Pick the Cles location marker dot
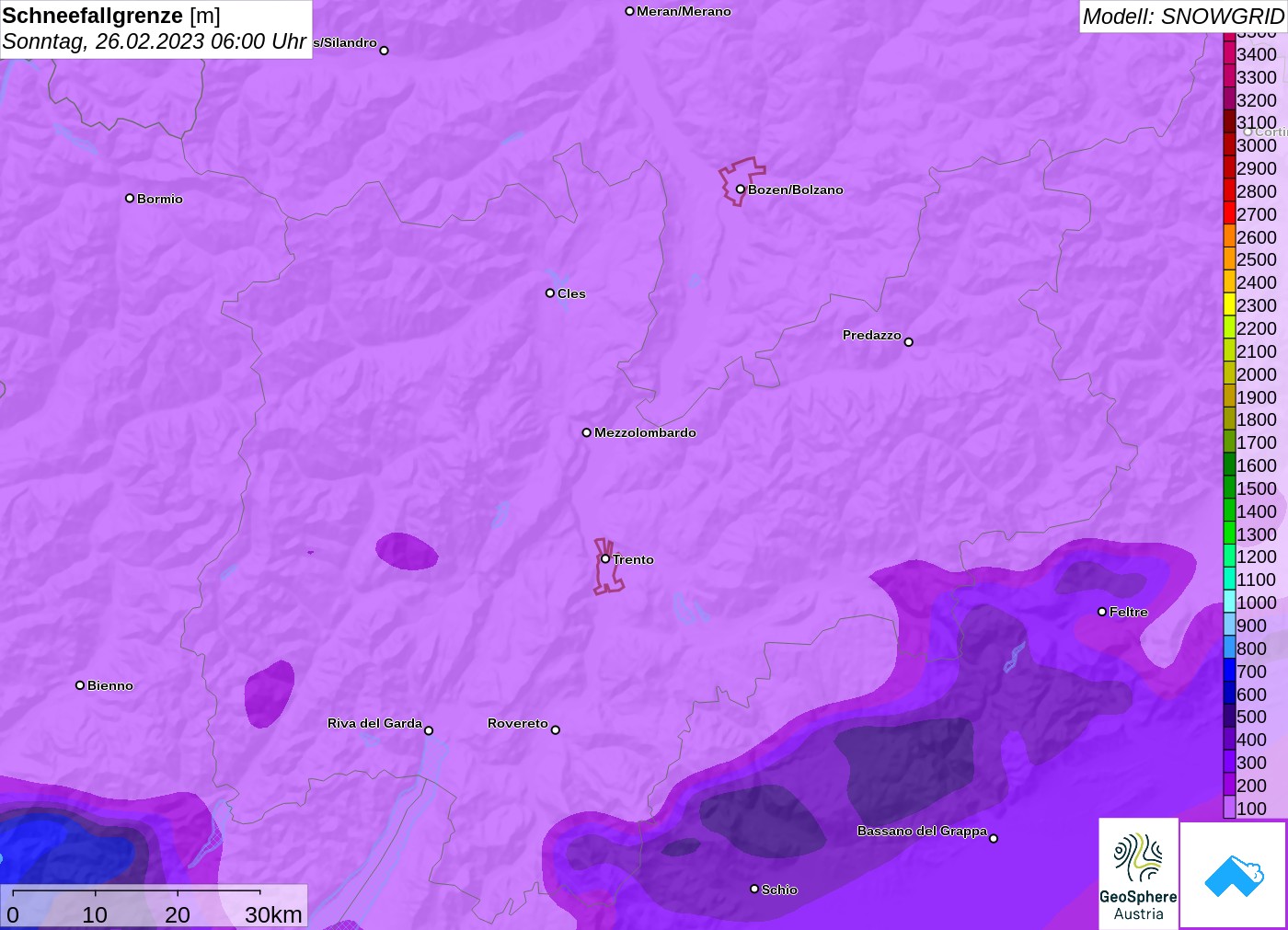1288x930 pixels. pos(549,293)
